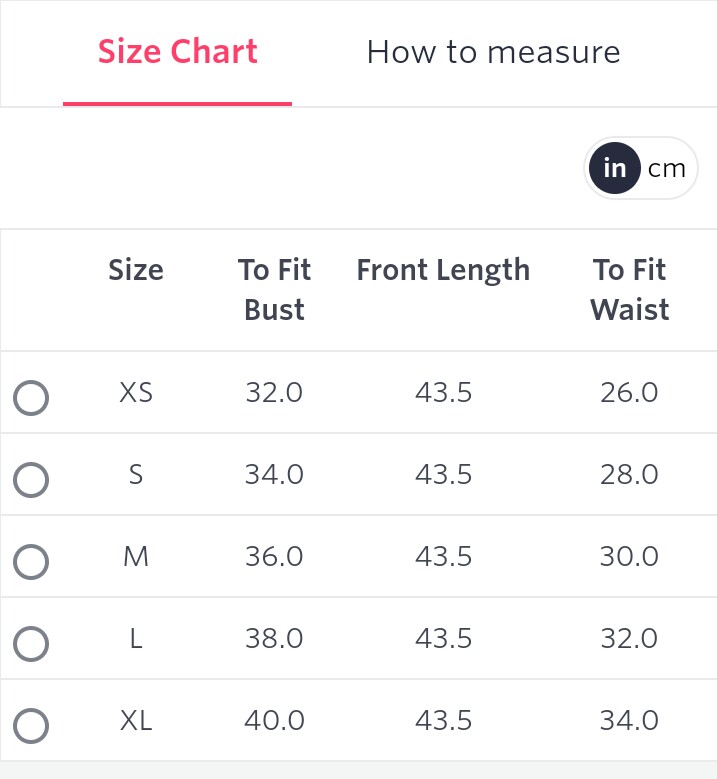Set units to inches with 'in'
Viewport: 717px width, 779px height.
(615, 168)
